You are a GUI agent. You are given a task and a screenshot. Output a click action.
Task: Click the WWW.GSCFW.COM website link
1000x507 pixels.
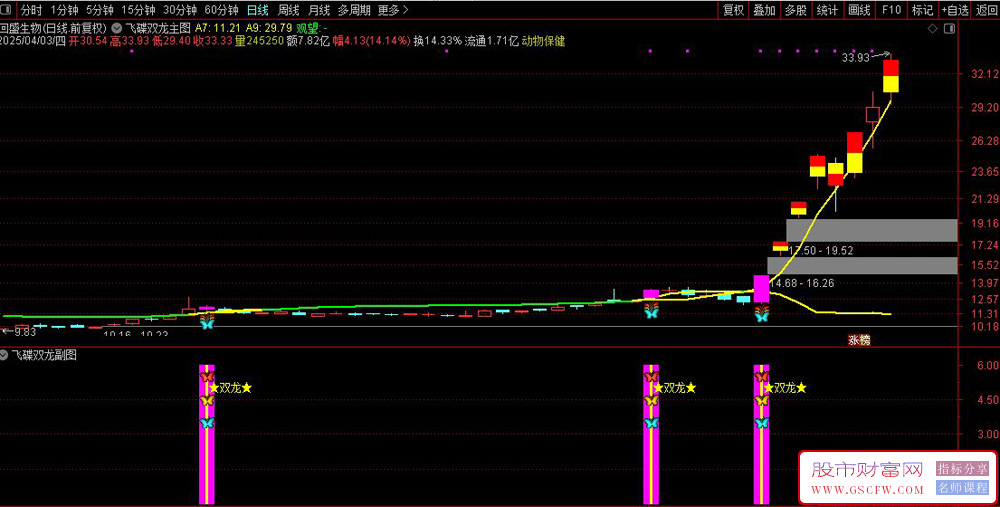click(867, 490)
